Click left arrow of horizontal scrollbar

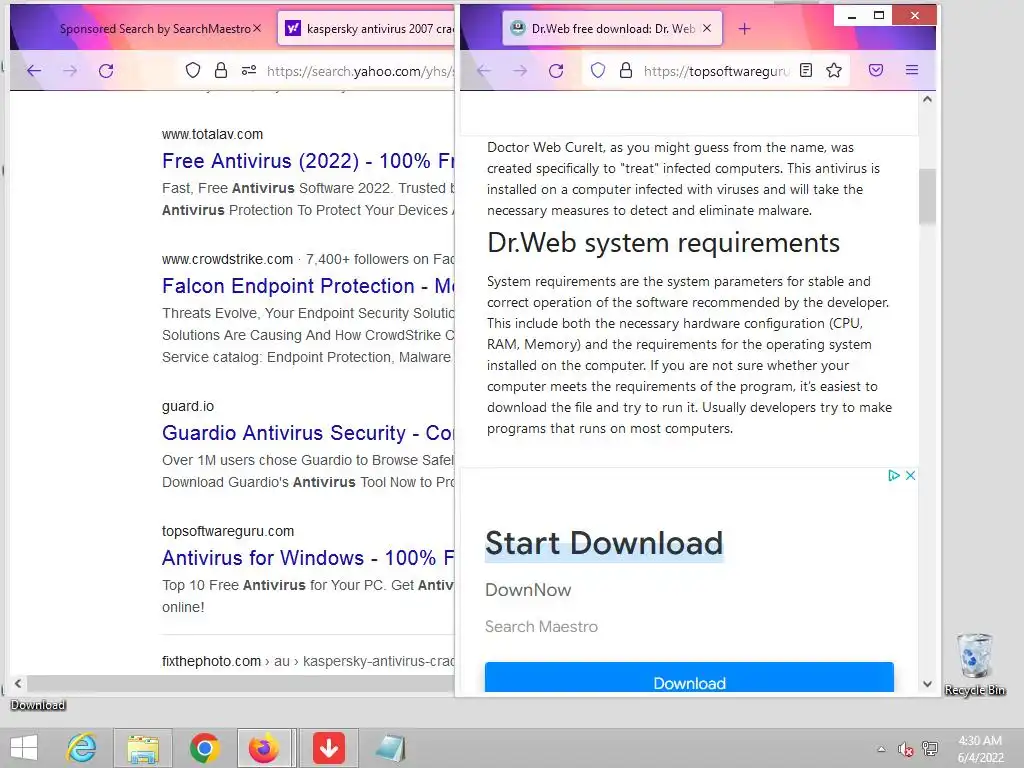(x=18, y=683)
